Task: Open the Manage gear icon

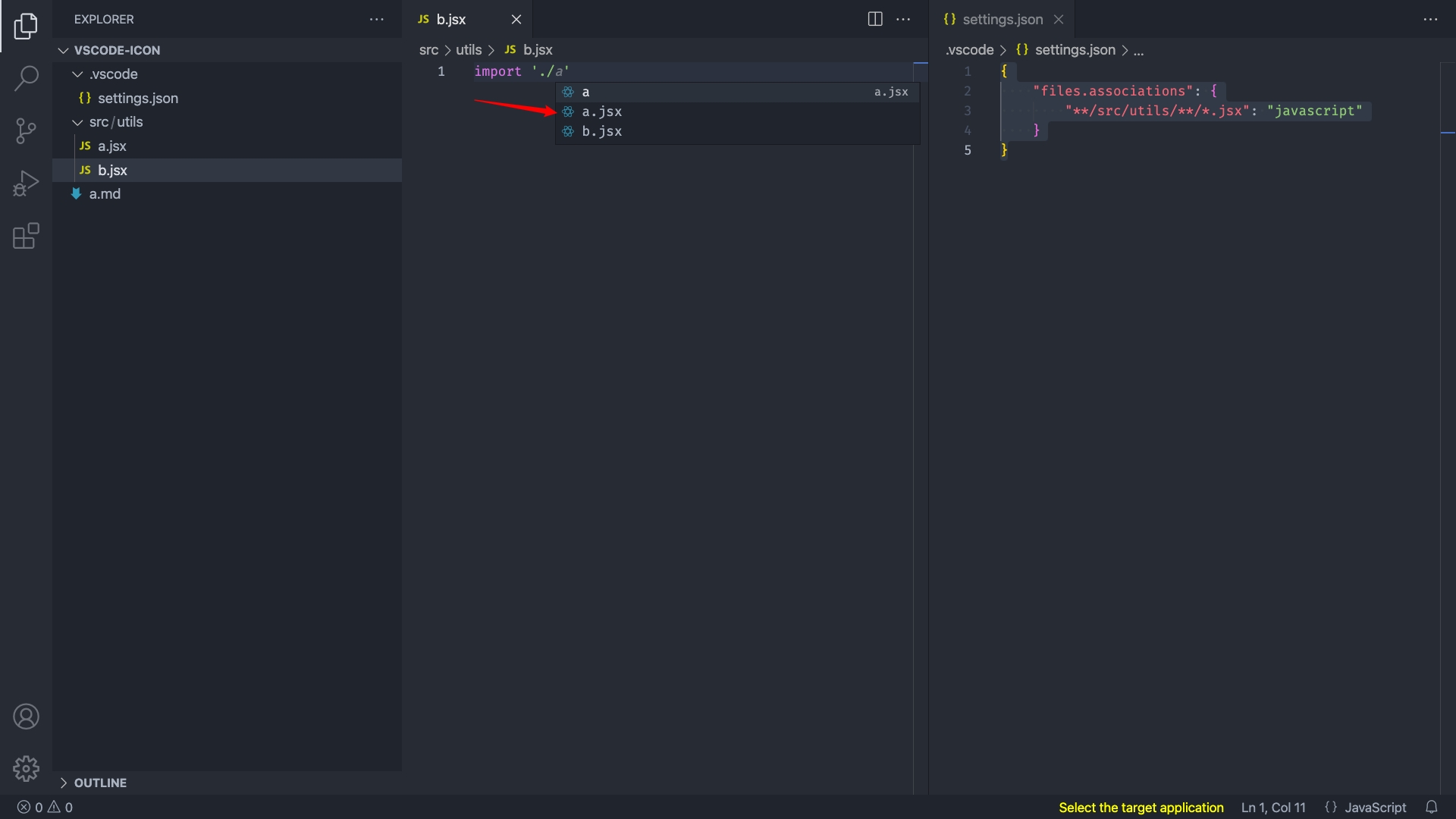Action: tap(26, 768)
